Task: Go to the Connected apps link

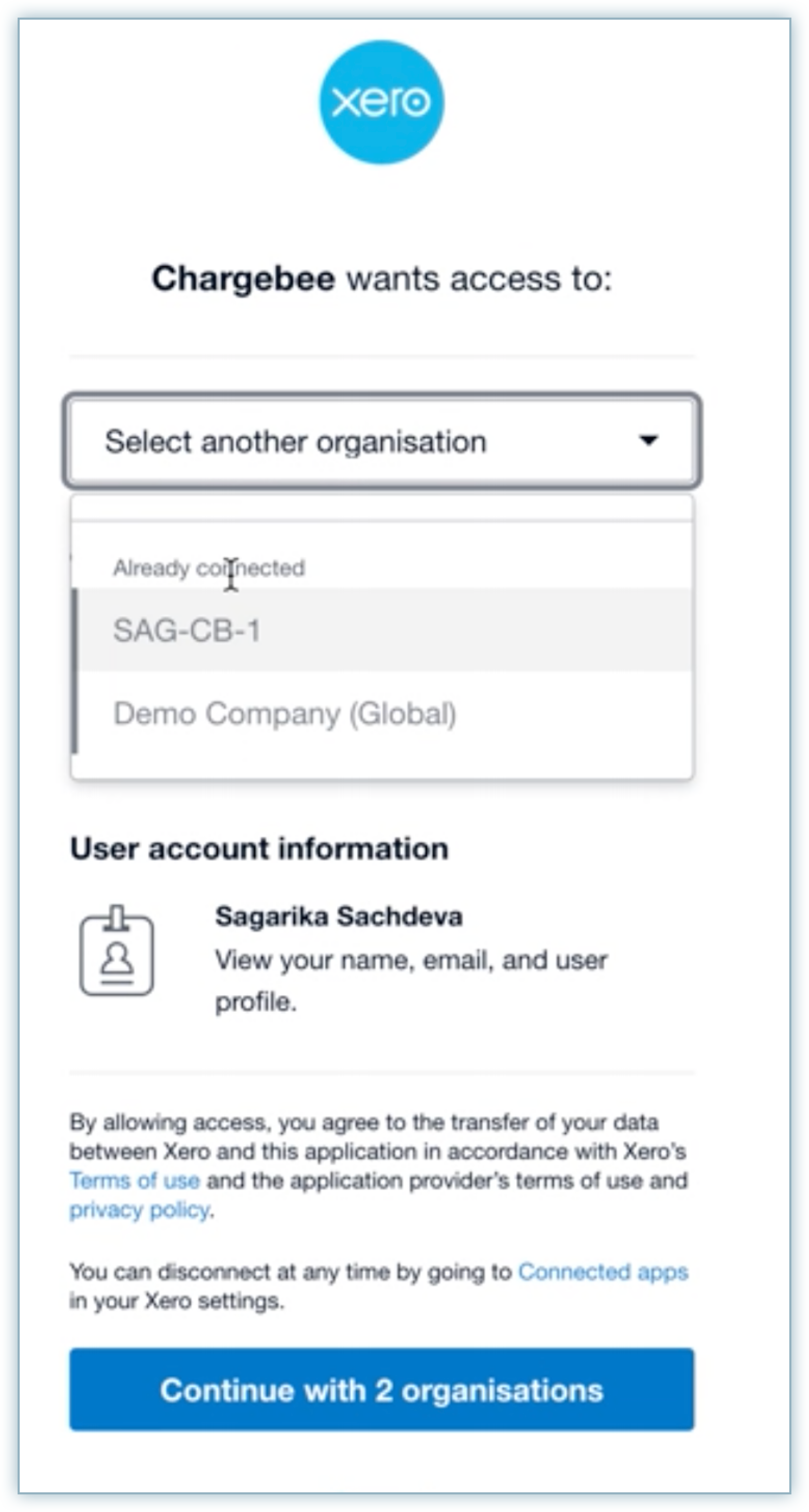Action: 603,1271
